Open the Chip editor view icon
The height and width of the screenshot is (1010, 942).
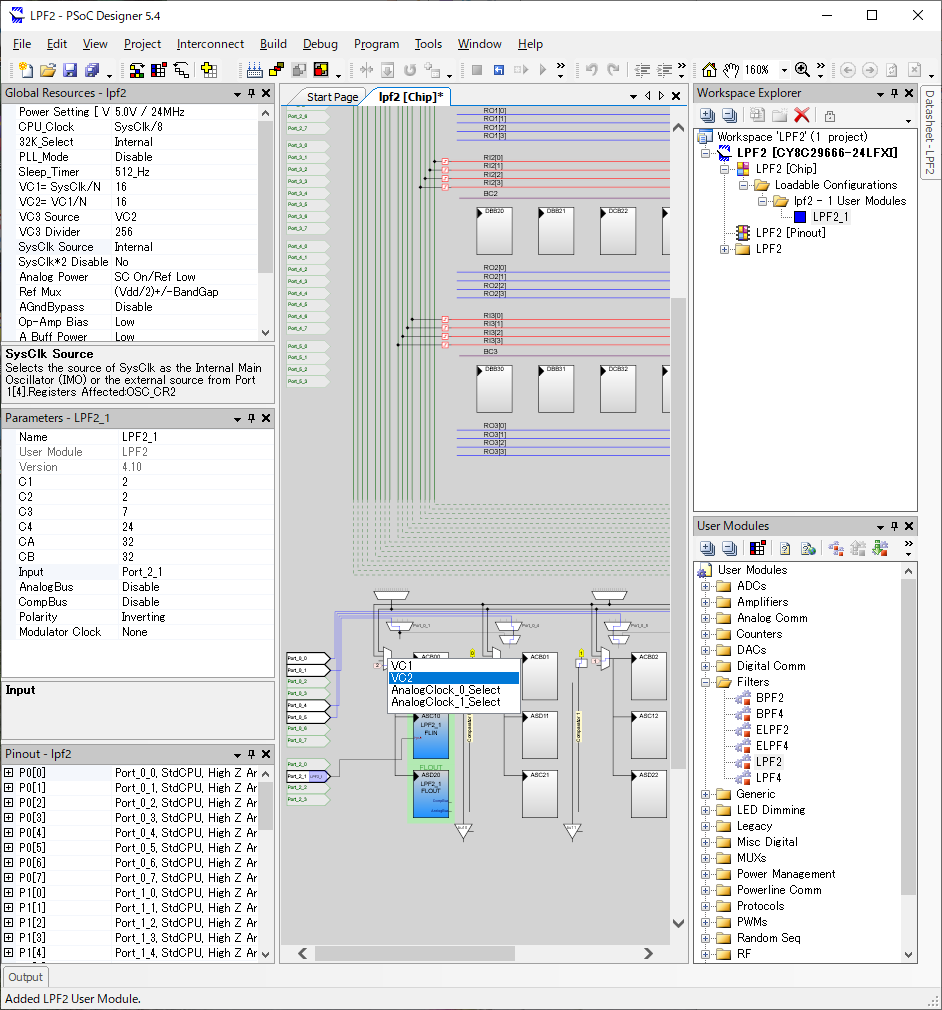click(x=137, y=70)
